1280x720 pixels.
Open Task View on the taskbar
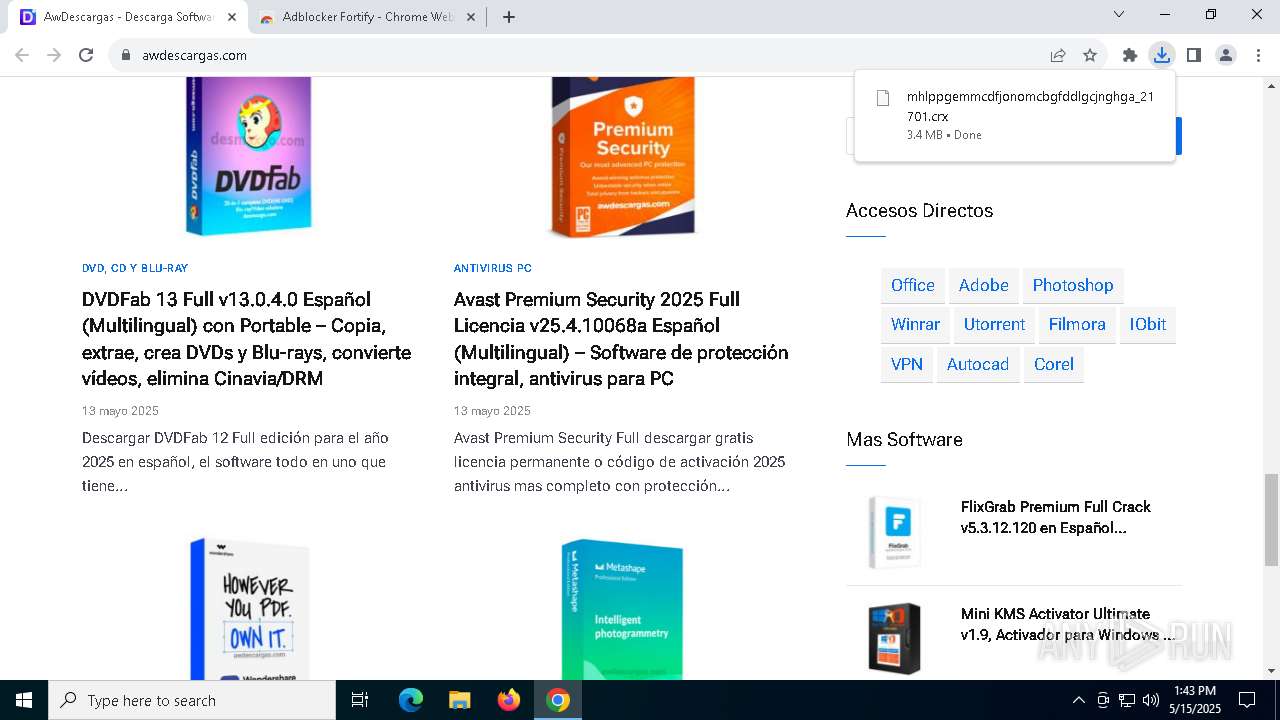point(360,700)
